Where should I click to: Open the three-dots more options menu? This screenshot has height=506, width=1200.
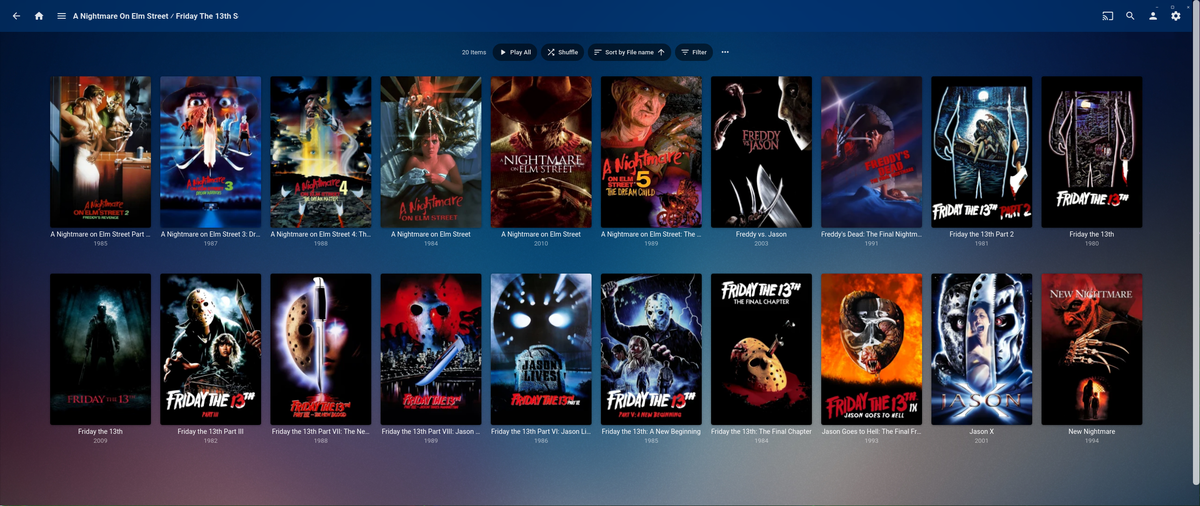click(725, 52)
